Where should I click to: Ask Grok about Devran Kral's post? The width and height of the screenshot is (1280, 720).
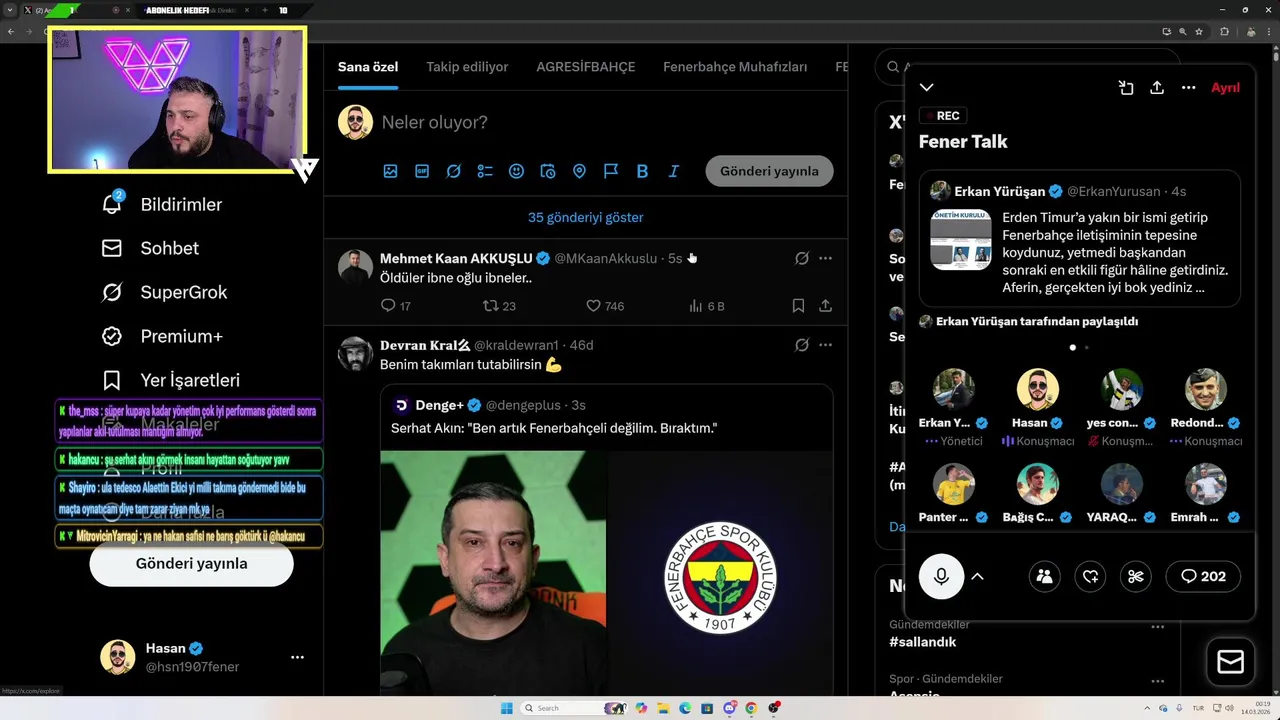coord(801,345)
